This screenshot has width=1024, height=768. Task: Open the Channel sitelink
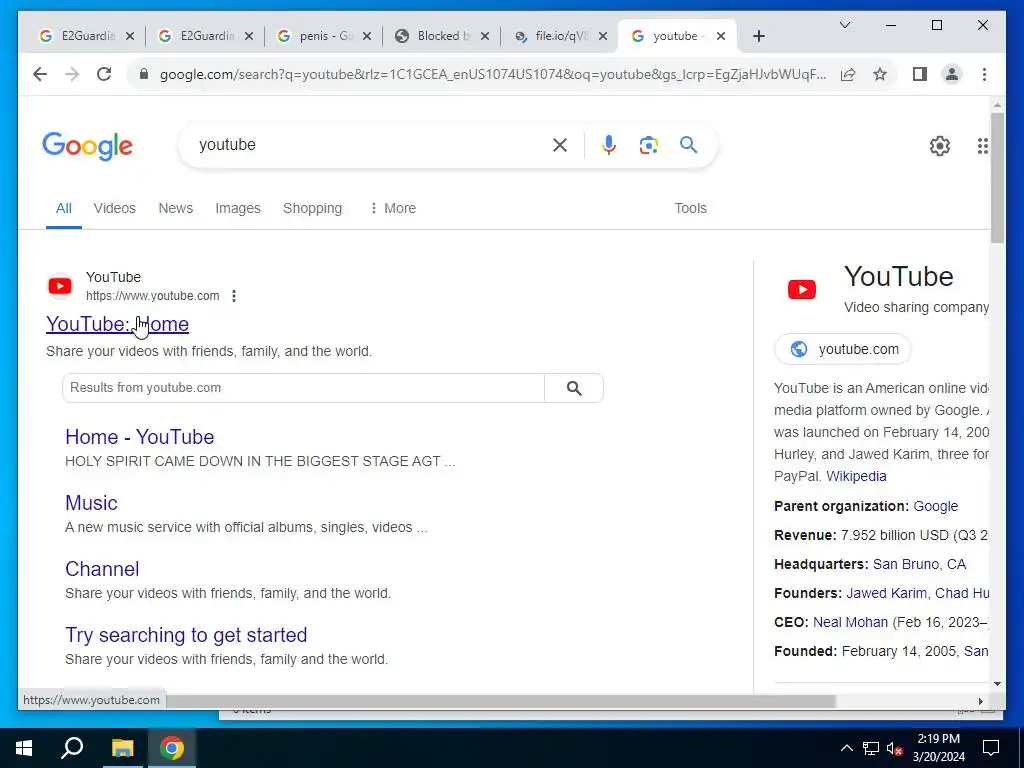(102, 569)
